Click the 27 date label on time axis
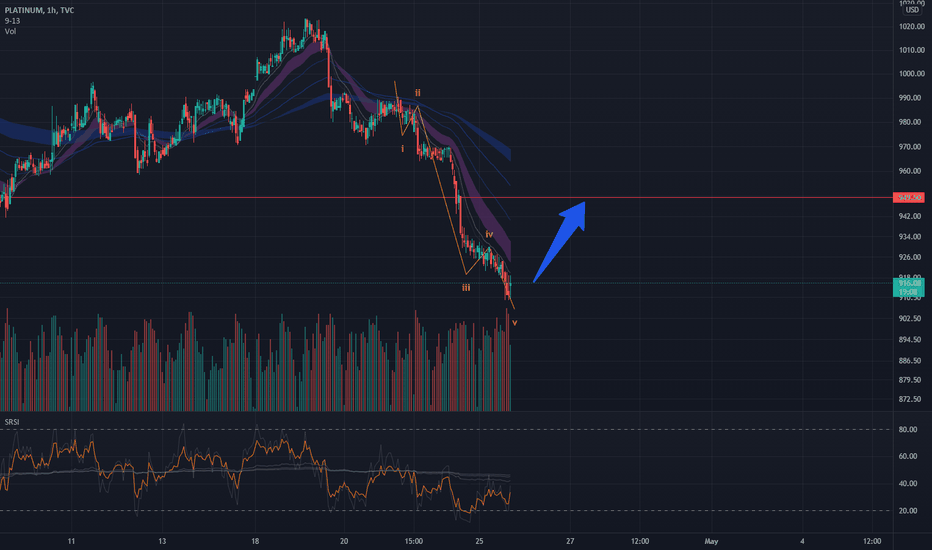The width and height of the screenshot is (932, 550). [570, 541]
